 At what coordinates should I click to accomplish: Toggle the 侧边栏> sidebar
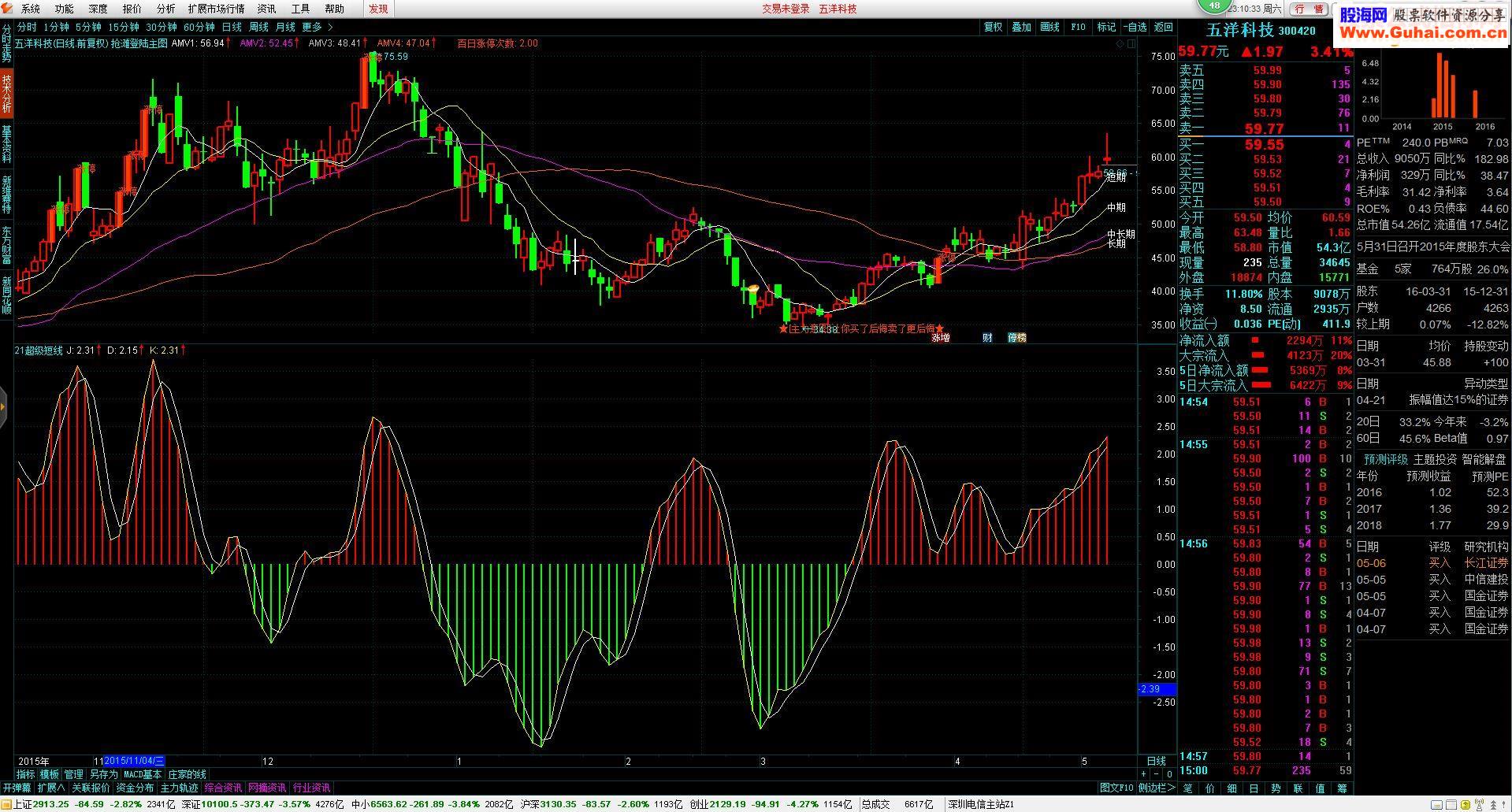(x=1157, y=788)
